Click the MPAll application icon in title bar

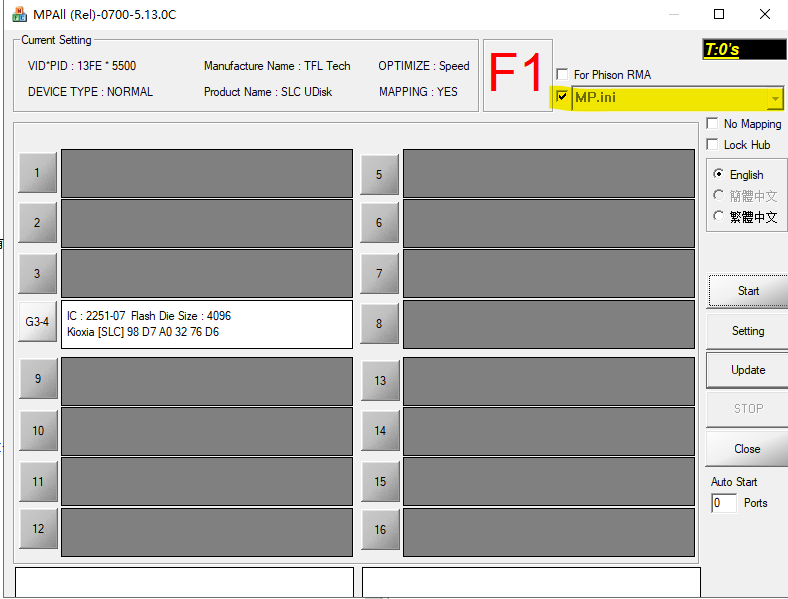(x=19, y=14)
